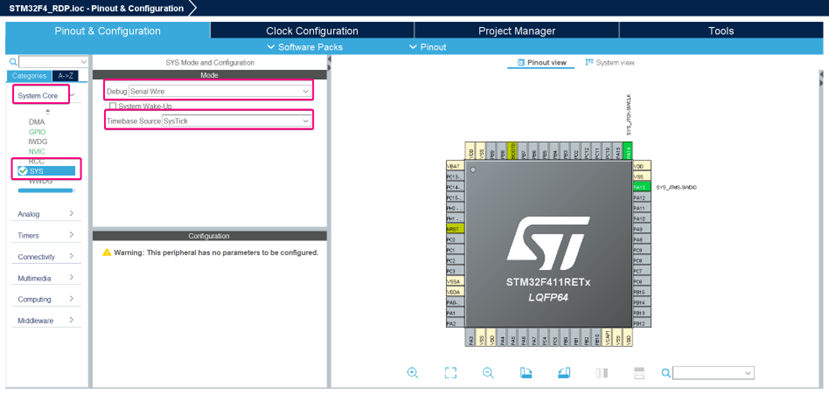Image resolution: width=829 pixels, height=394 pixels.
Task: Open the DMA peripheral
Action: (x=36, y=122)
